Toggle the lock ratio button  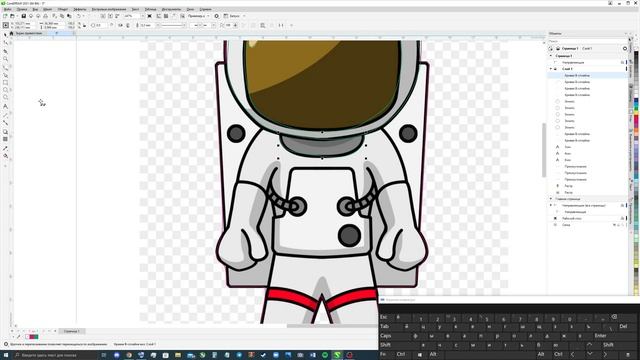point(84,25)
